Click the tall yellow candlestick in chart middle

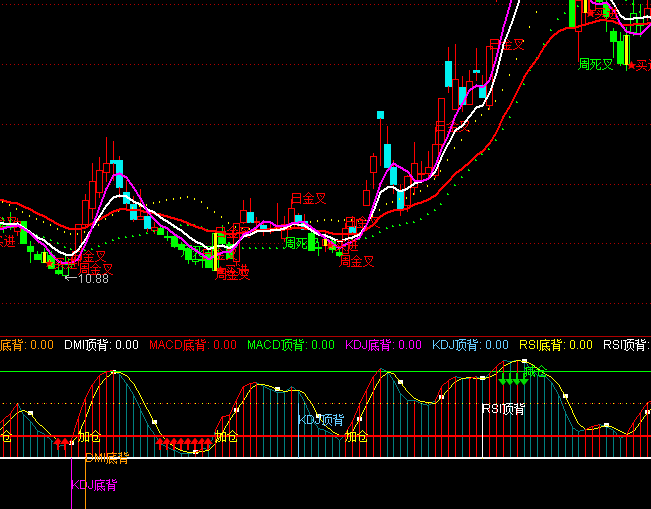point(213,250)
